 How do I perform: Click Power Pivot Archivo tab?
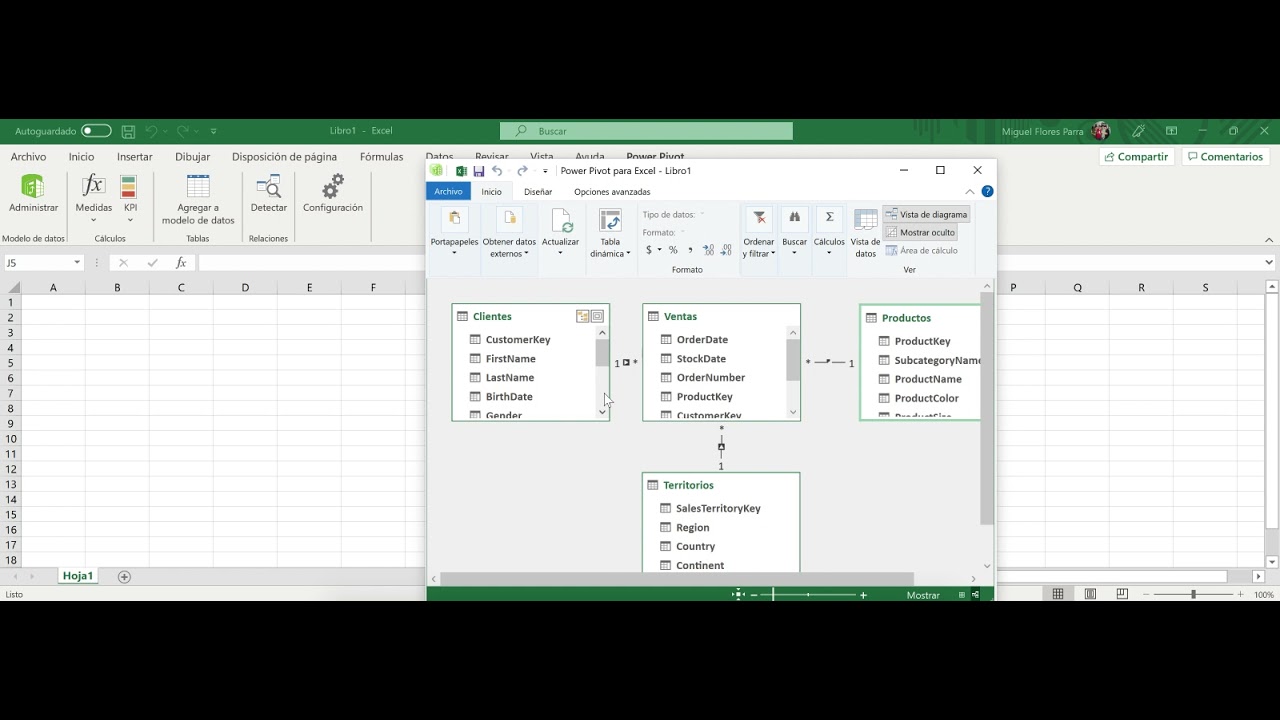[448, 192]
